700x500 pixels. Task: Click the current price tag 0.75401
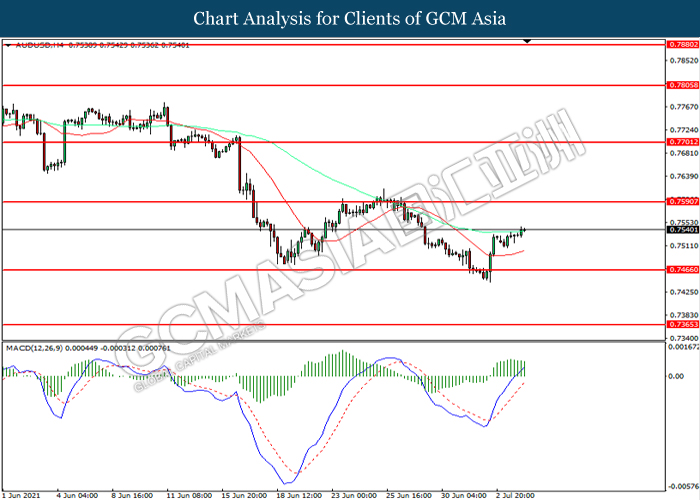pyautogui.click(x=683, y=229)
